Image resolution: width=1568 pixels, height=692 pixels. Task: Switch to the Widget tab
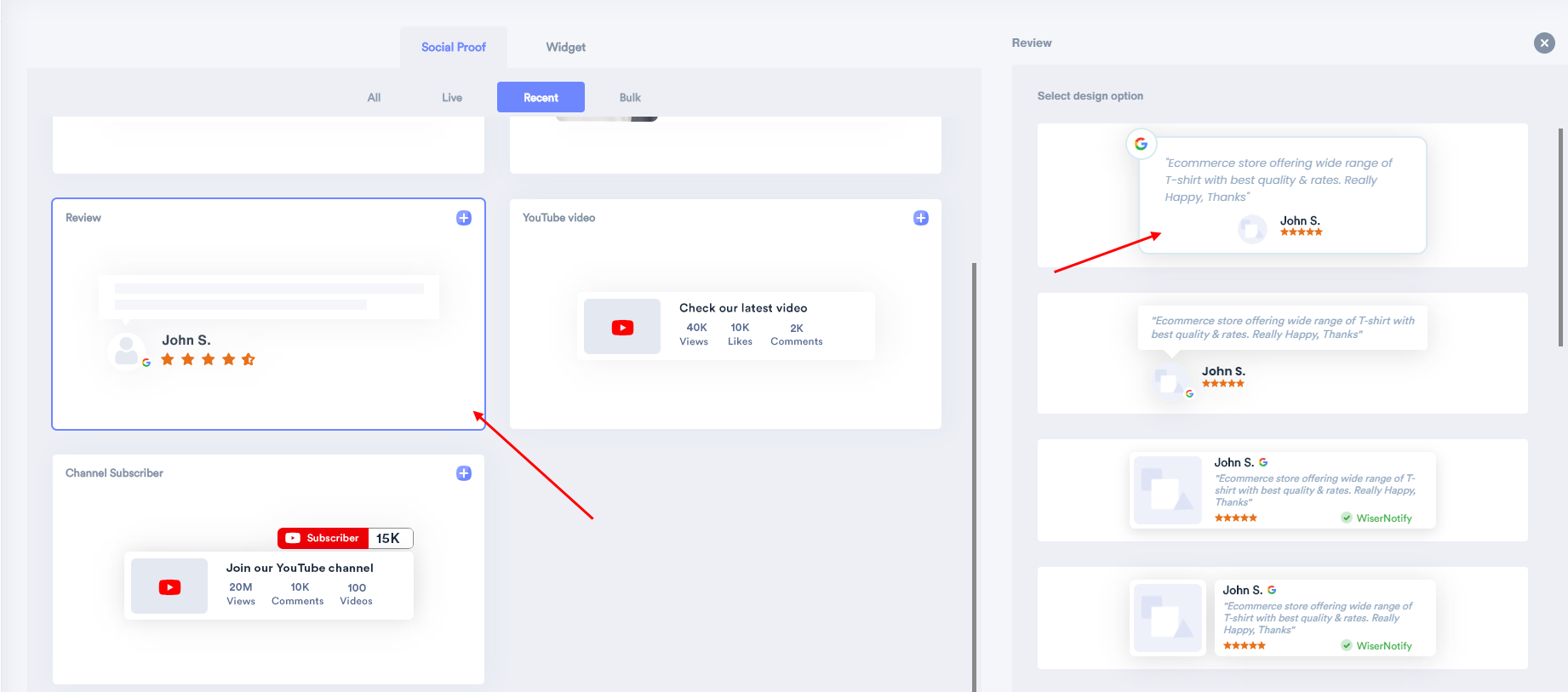click(x=565, y=47)
